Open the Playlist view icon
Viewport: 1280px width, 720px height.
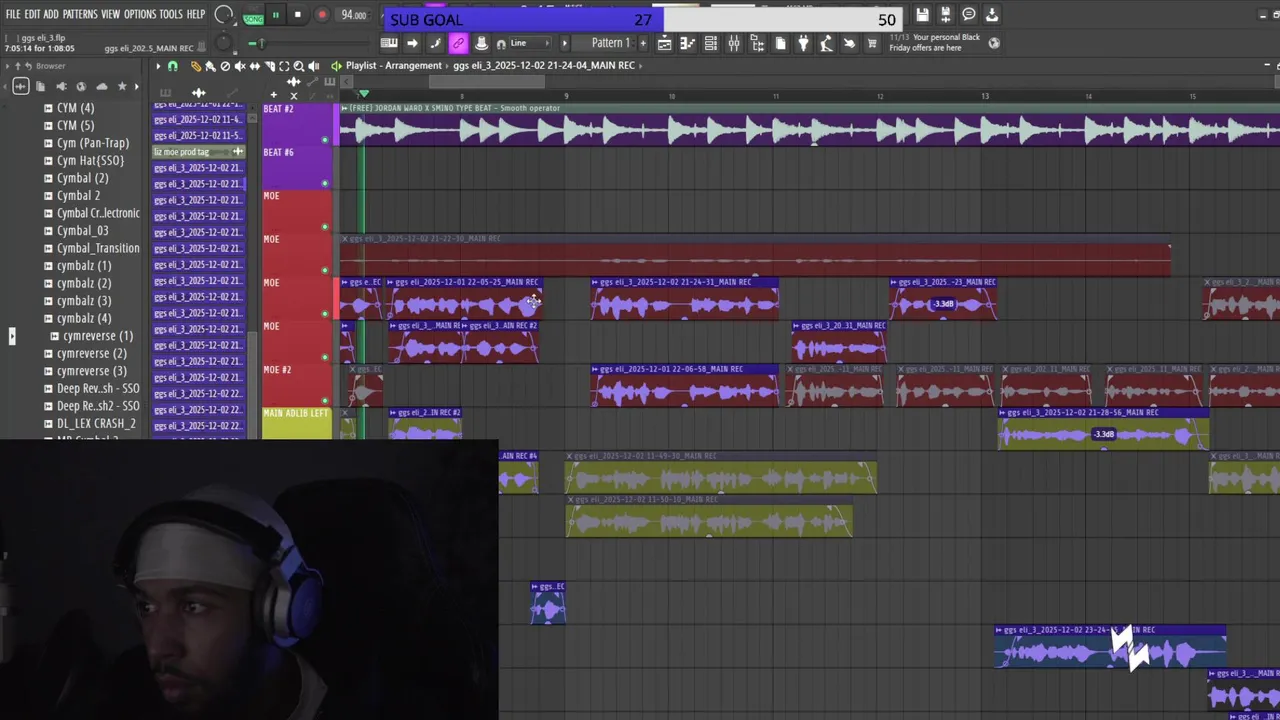tap(665, 43)
